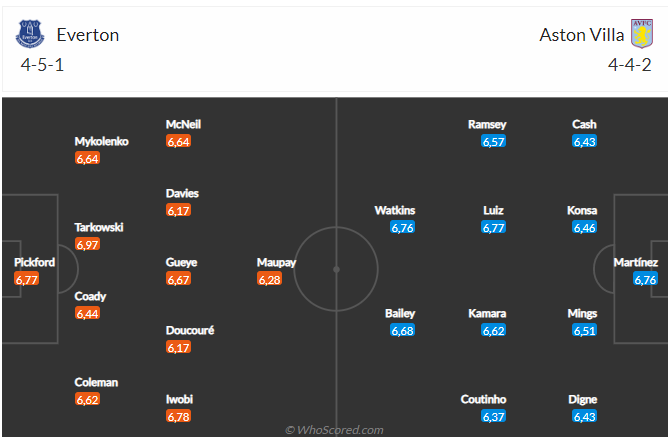Click the WhoScored.com watermark
Image resolution: width=668 pixels, height=437 pixels.
[x=334, y=429]
